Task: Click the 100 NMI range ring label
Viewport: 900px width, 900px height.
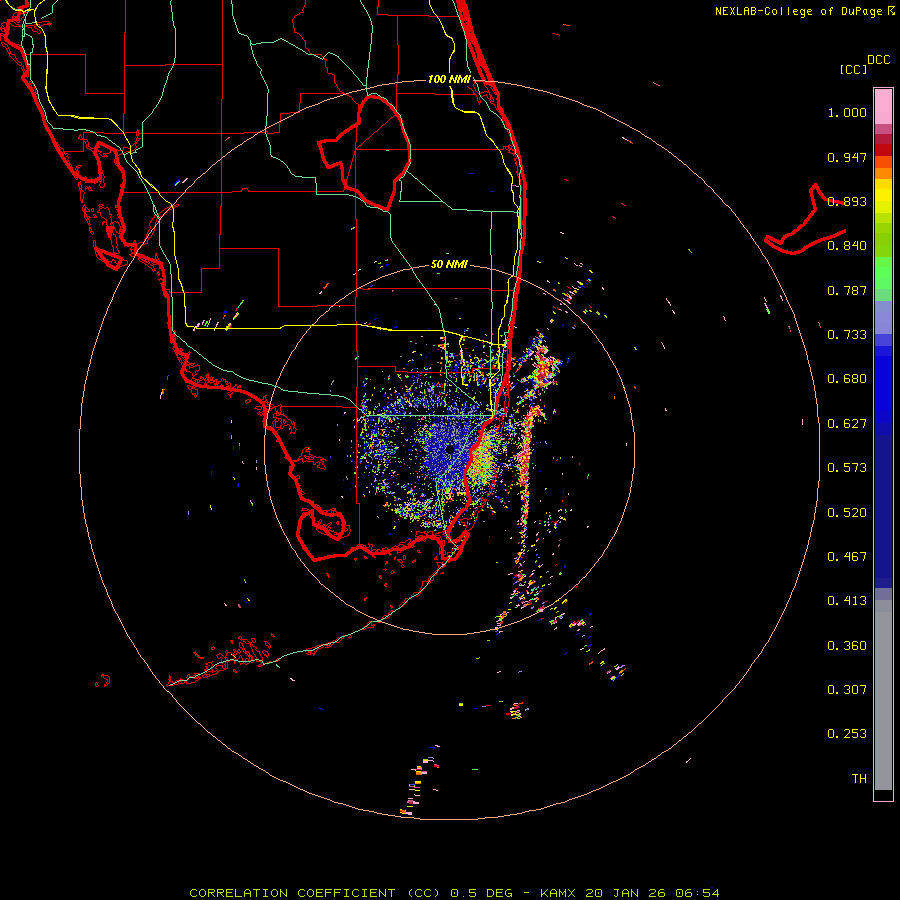Action: coord(449,79)
